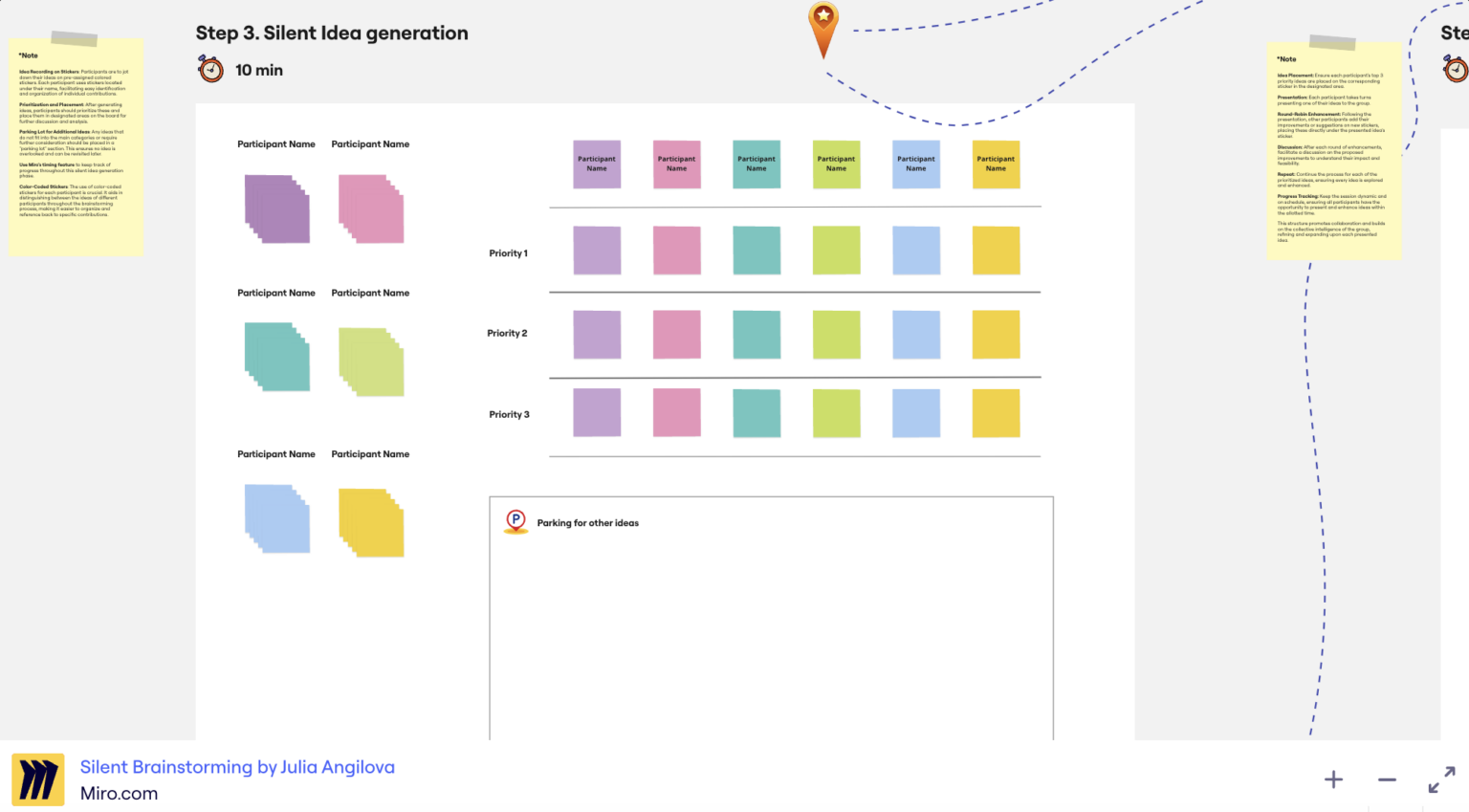Select the pink sticky note stack
This screenshot has width=1469, height=812.
point(371,208)
